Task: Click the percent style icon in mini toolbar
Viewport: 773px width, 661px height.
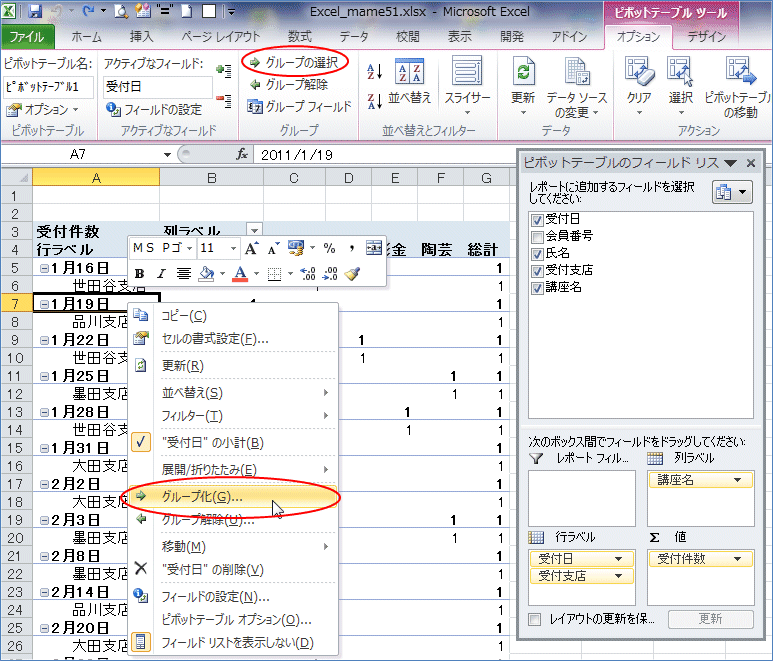Action: click(x=328, y=248)
